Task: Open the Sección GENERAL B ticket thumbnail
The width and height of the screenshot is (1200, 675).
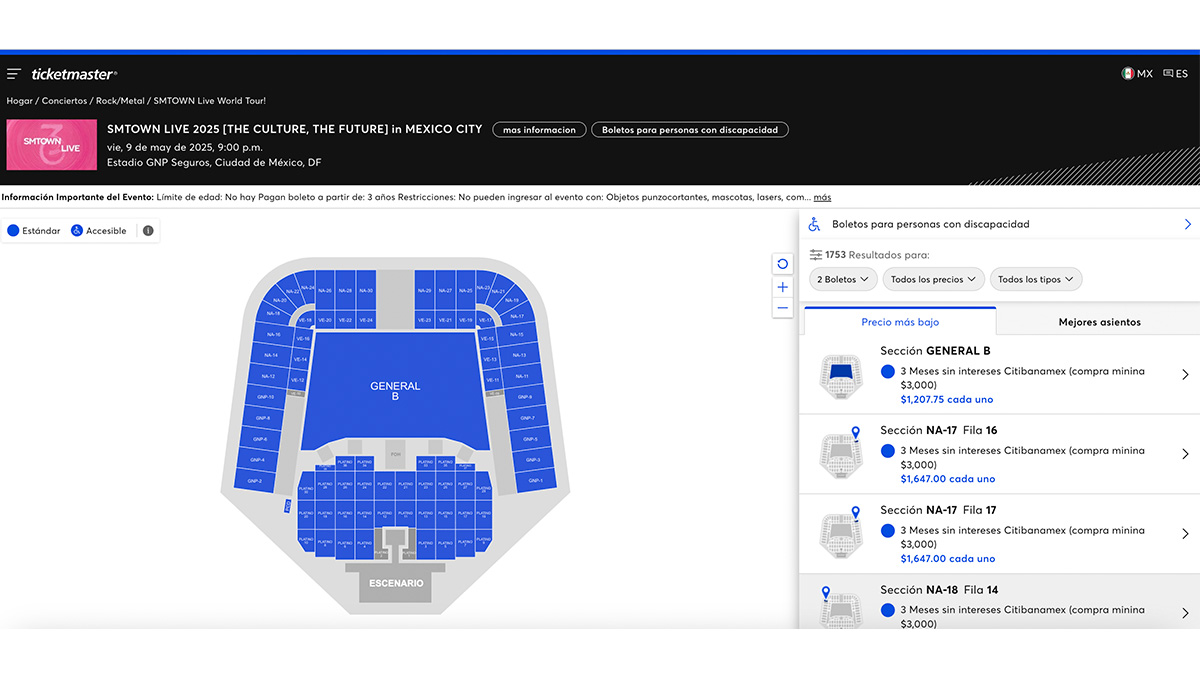Action: (840, 375)
